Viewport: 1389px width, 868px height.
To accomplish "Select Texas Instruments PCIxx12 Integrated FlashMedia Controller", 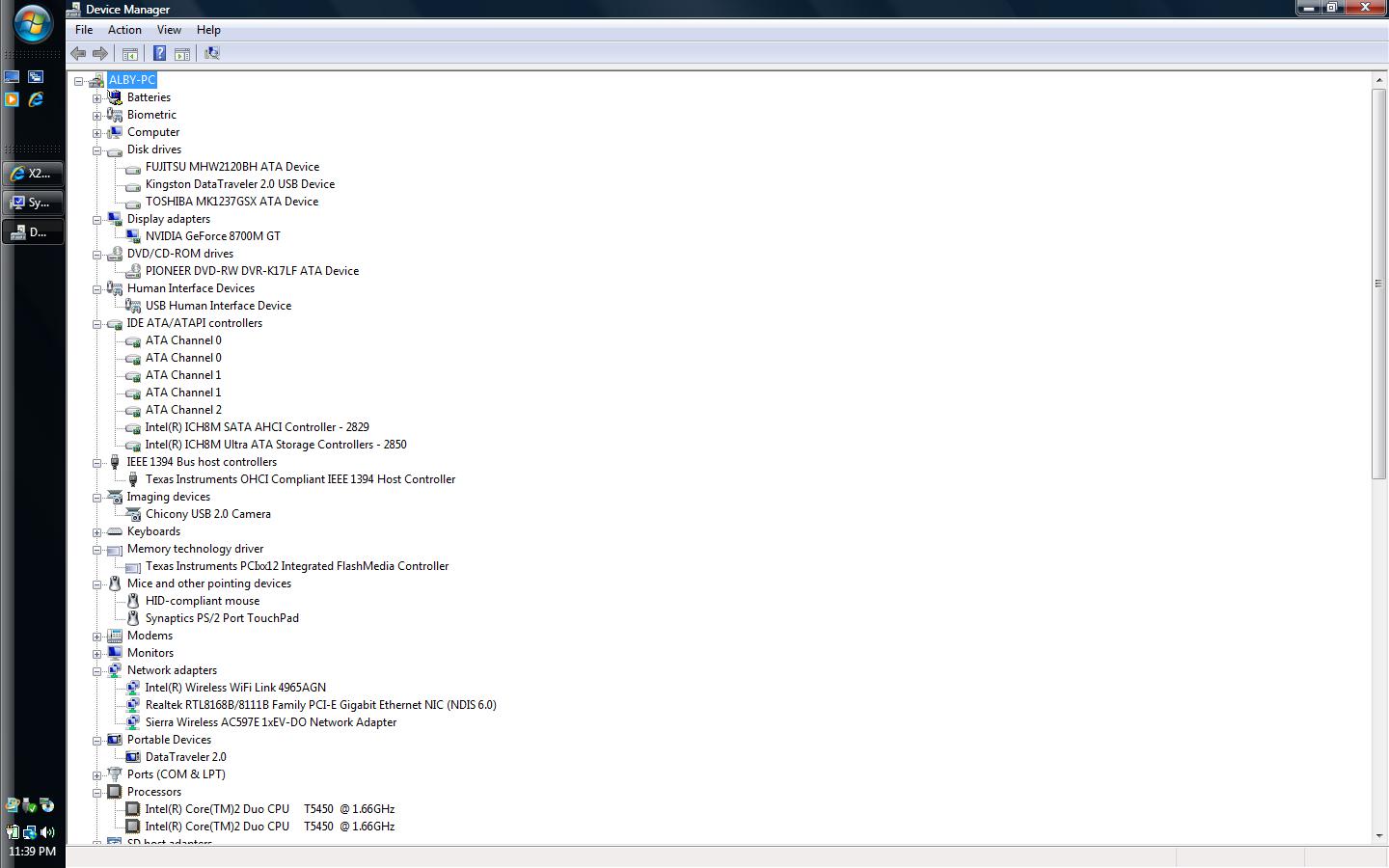I will point(297,566).
